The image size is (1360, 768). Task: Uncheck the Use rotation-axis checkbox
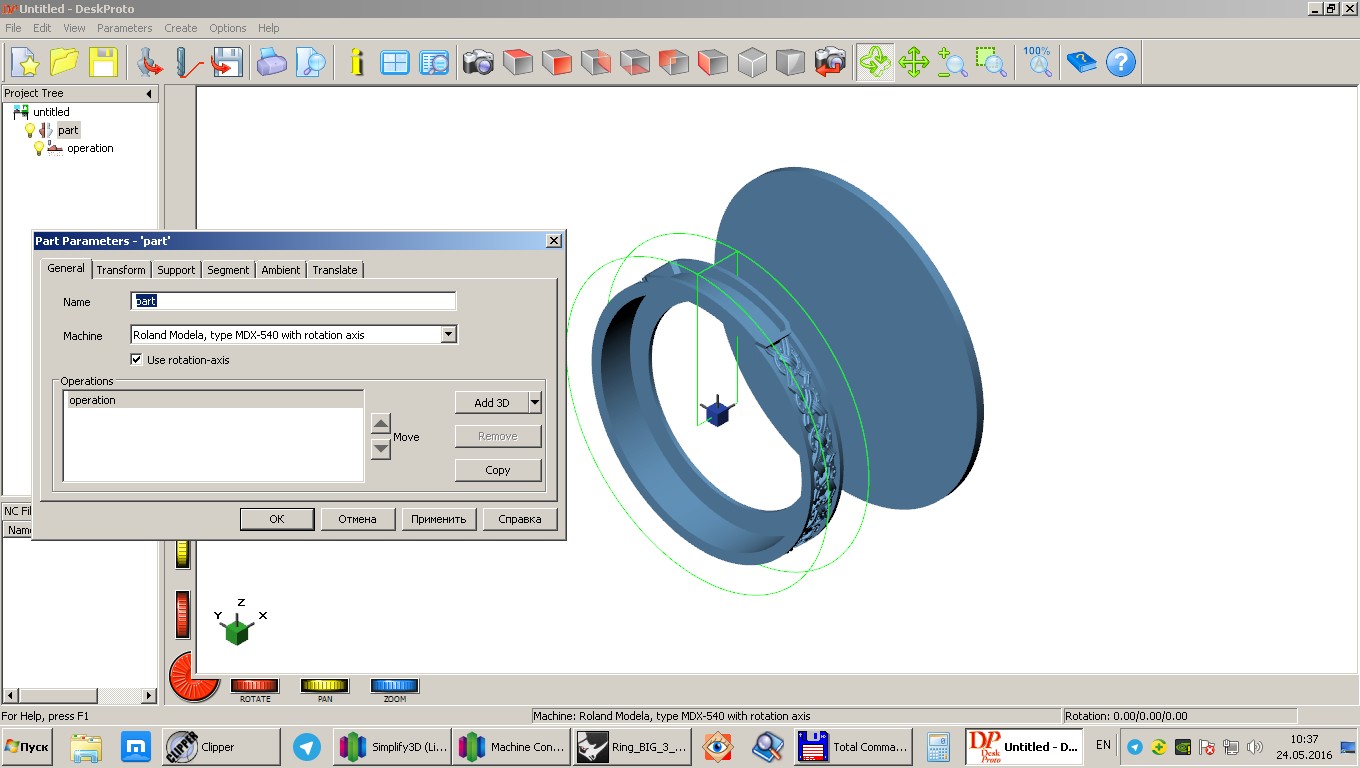pyautogui.click(x=137, y=360)
